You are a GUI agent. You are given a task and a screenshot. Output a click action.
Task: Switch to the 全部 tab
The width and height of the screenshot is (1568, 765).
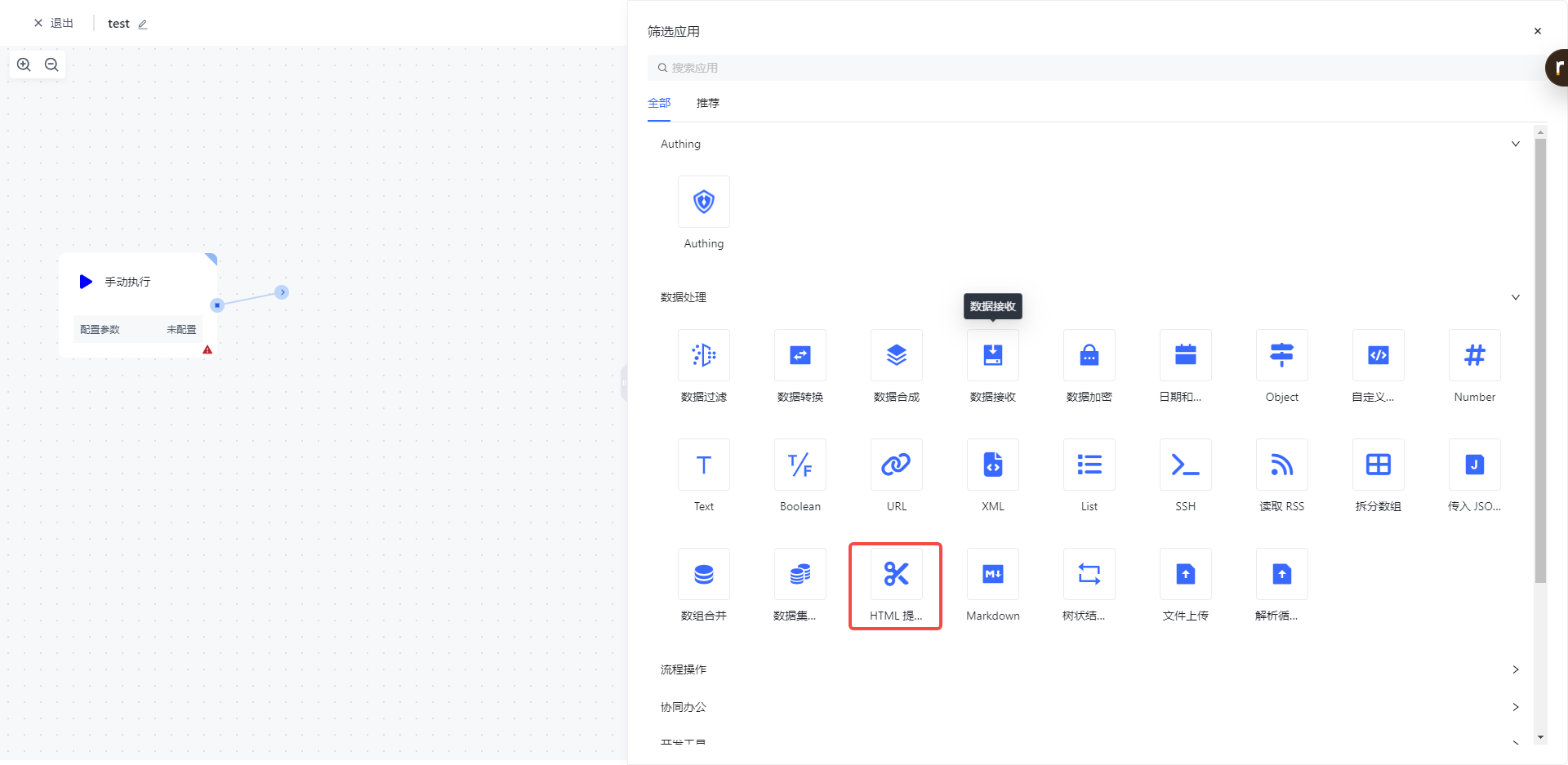tap(659, 103)
